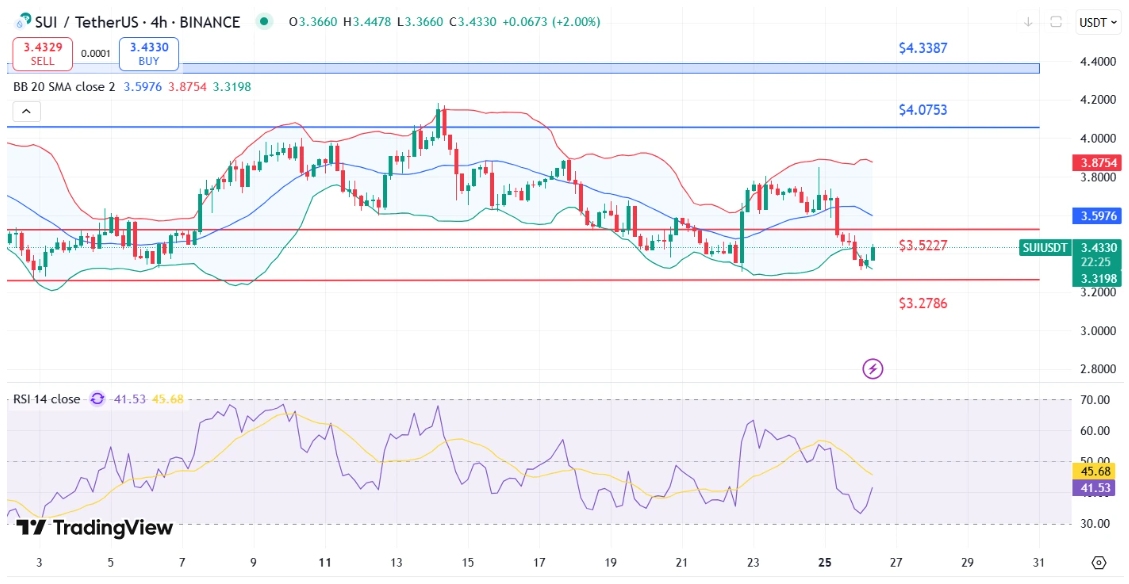Select the BB 20 SMA close indicator label
This screenshot has width=1129, height=584.
point(65,86)
